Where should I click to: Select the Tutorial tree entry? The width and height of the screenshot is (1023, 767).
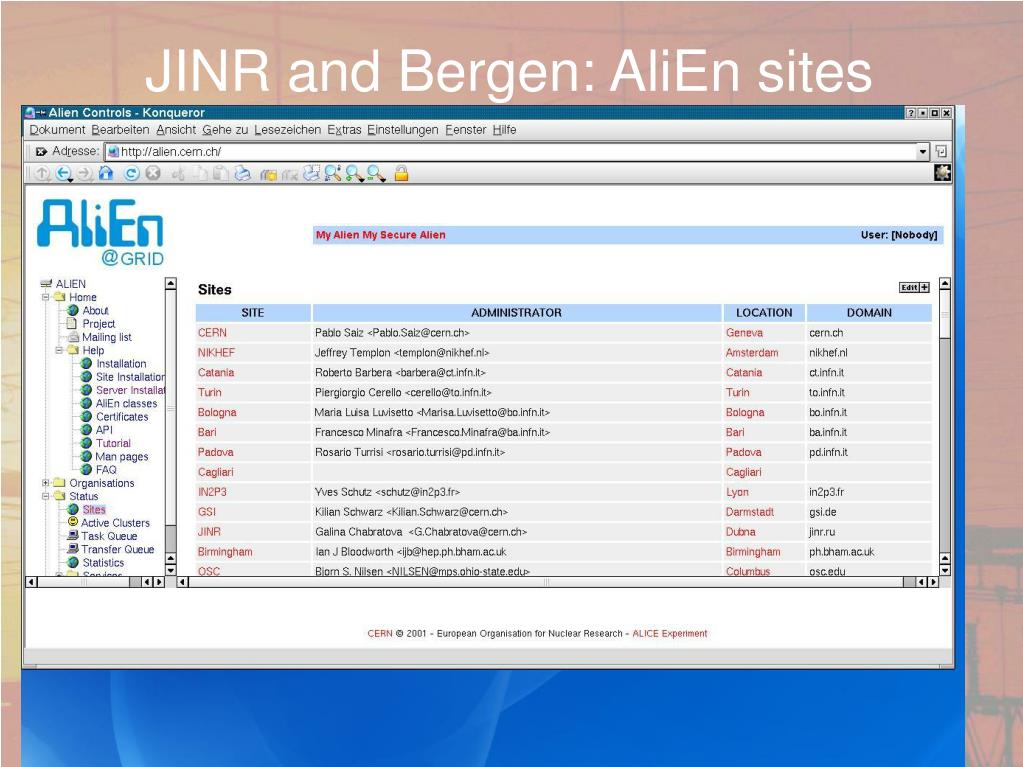coord(113,443)
